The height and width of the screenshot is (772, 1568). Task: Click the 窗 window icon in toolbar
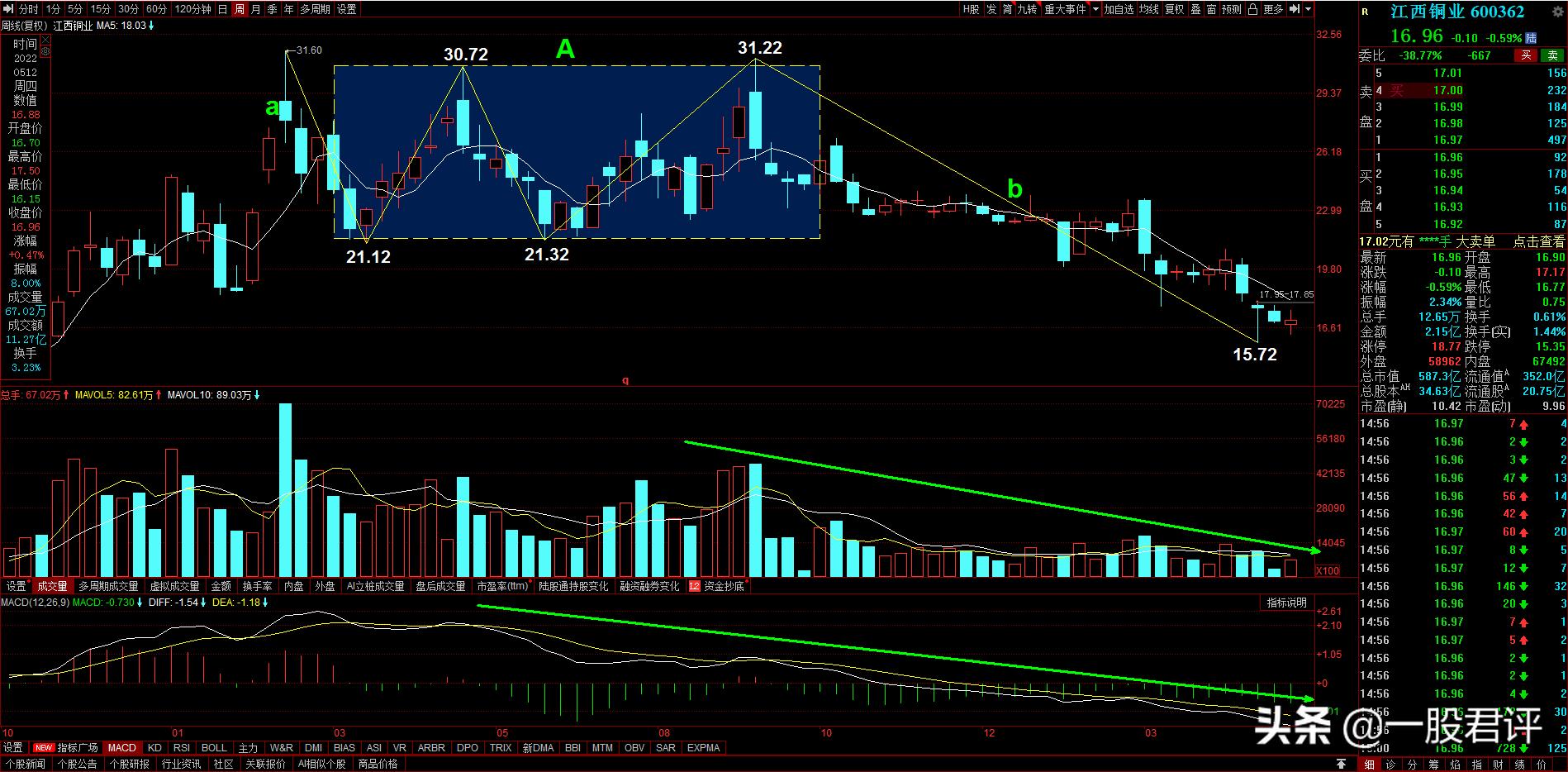click(x=1211, y=9)
